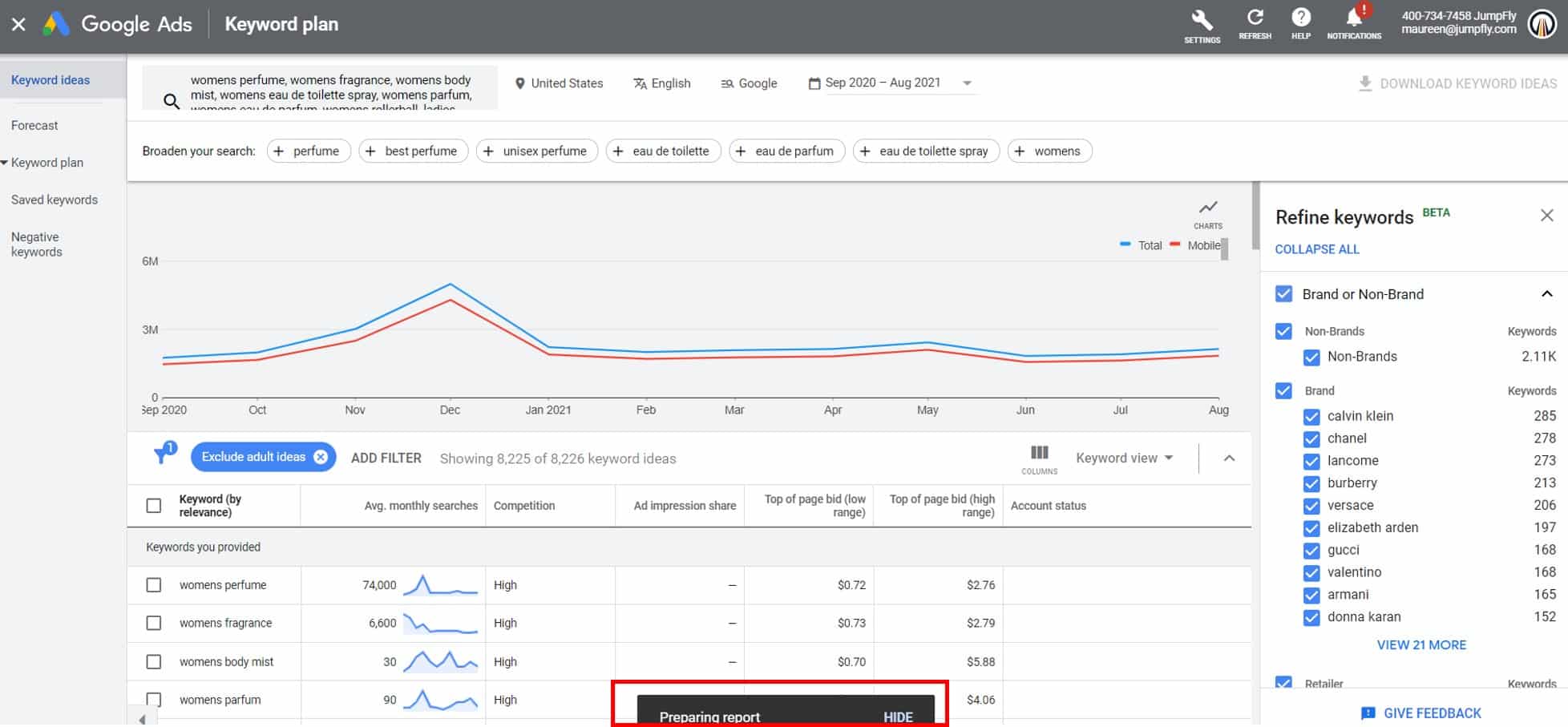1568x727 pixels.
Task: Click the horizontal scroll left arrow
Action: pos(143,718)
